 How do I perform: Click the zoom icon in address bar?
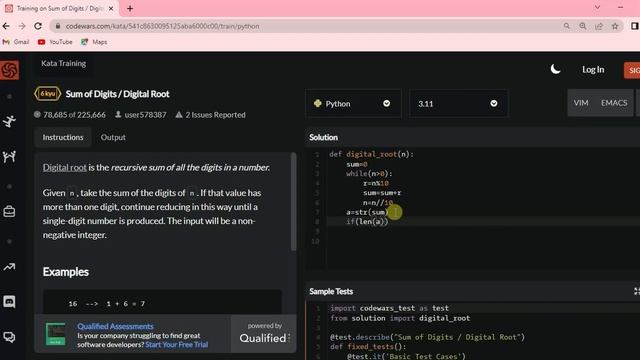(x=583, y=26)
